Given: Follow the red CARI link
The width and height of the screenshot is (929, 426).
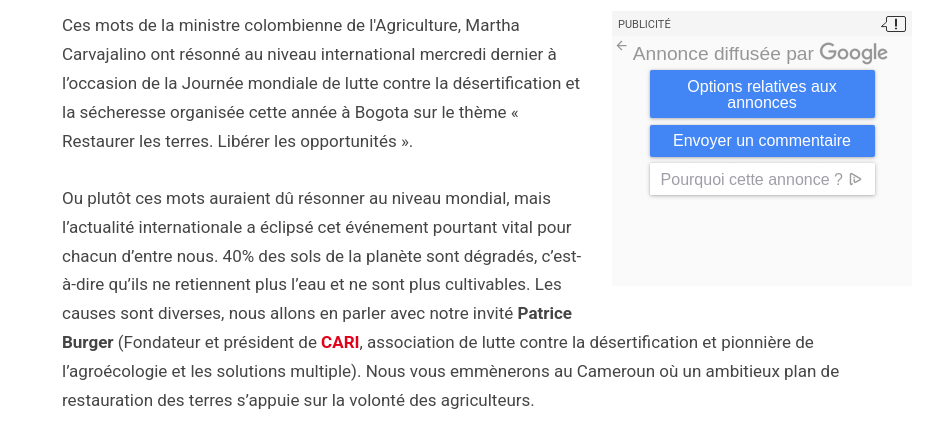Looking at the screenshot, I should 340,343.
